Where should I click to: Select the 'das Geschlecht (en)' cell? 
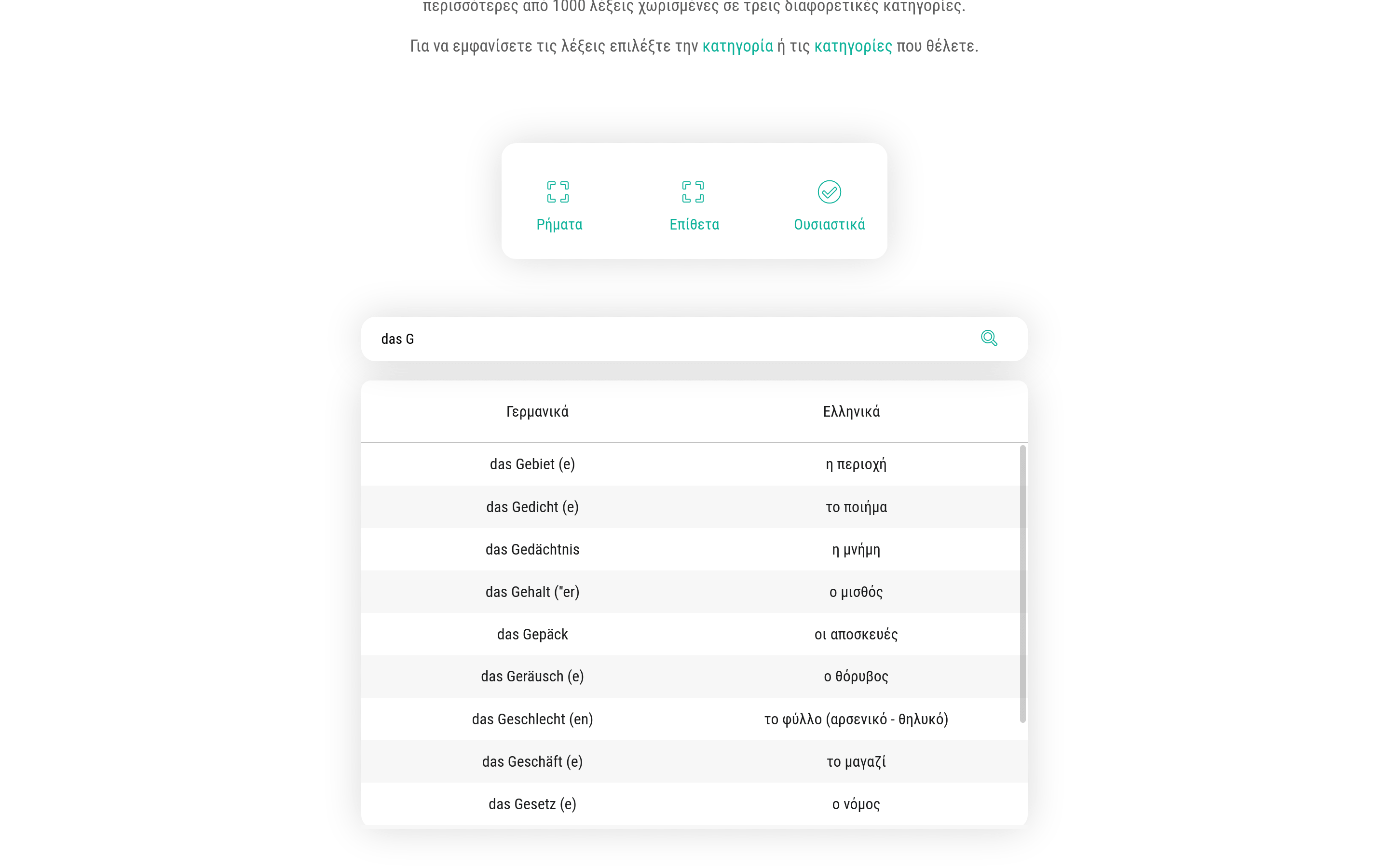[x=532, y=719]
